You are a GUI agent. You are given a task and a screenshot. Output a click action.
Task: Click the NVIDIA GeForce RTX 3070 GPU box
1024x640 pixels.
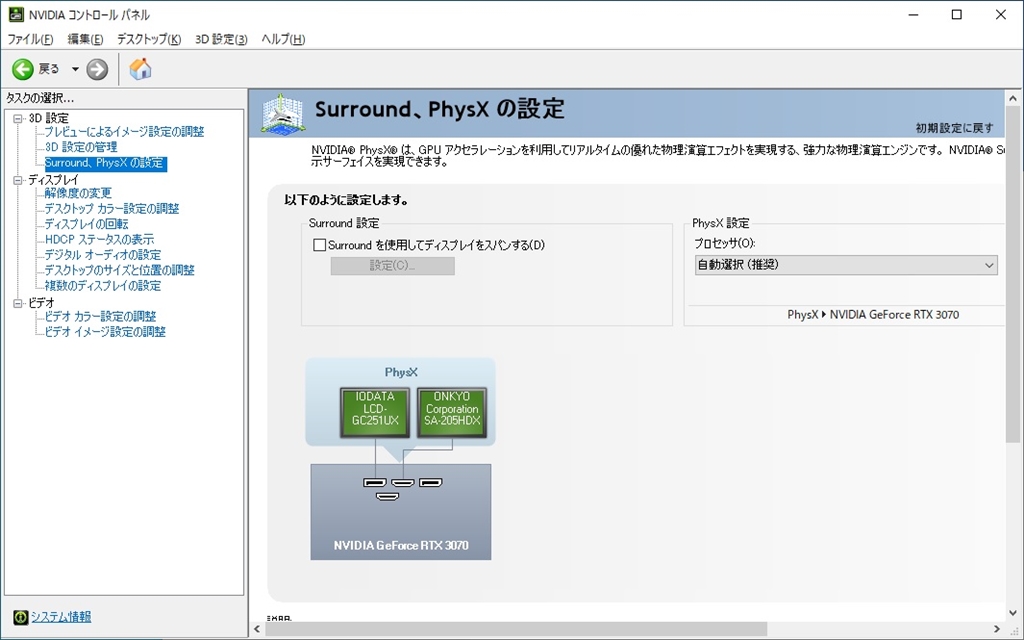401,512
